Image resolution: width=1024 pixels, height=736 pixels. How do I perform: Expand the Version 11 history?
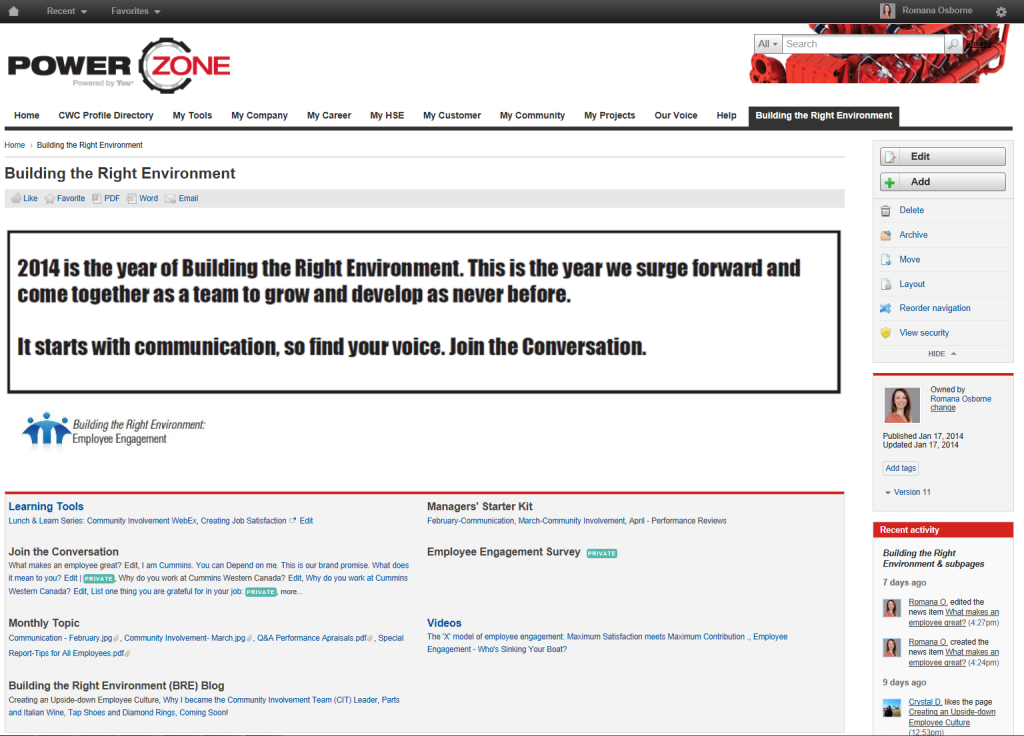click(908, 492)
